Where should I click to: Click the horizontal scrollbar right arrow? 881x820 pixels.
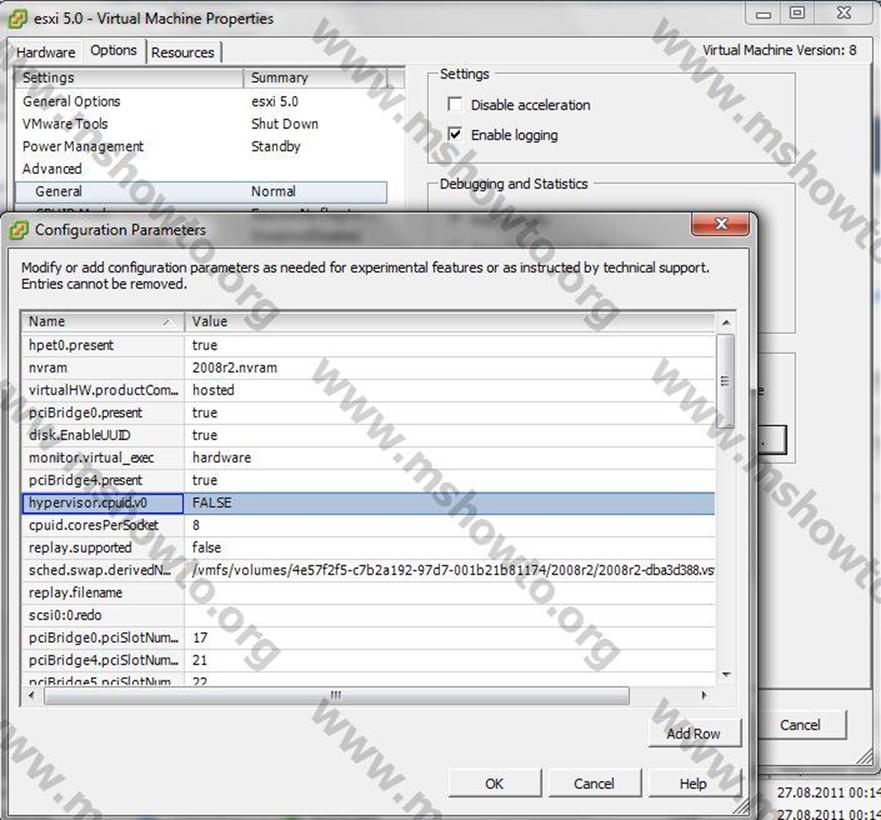pos(704,695)
